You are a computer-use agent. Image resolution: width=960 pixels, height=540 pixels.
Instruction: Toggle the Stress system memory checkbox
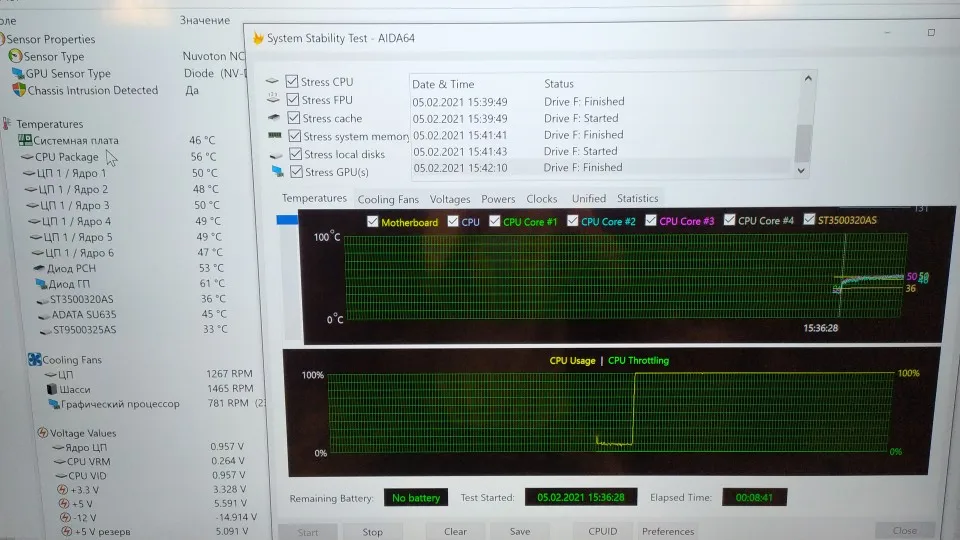tap(294, 136)
